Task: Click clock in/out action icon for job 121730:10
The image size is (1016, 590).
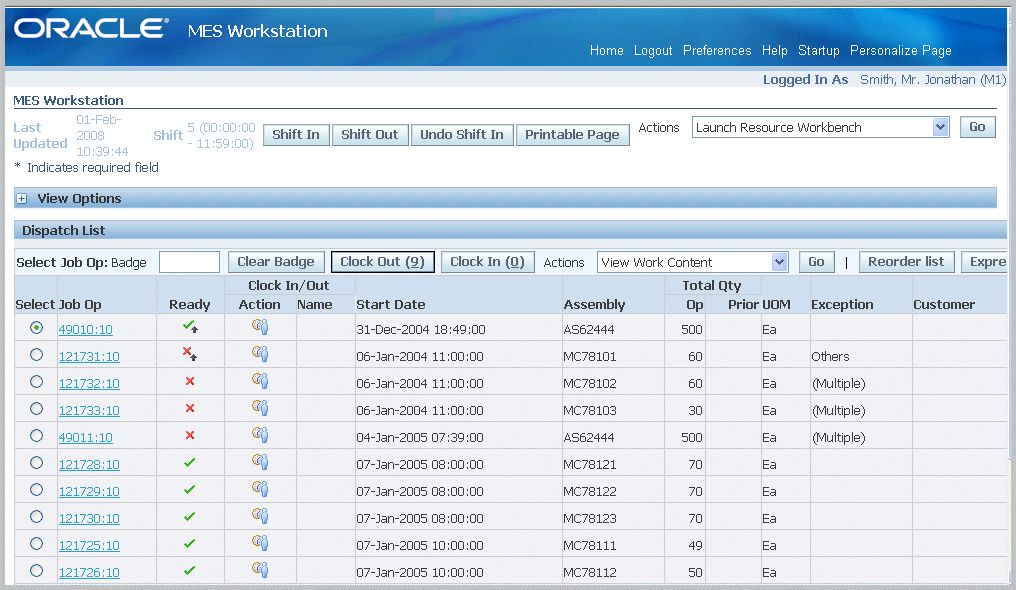Action: pos(260,516)
